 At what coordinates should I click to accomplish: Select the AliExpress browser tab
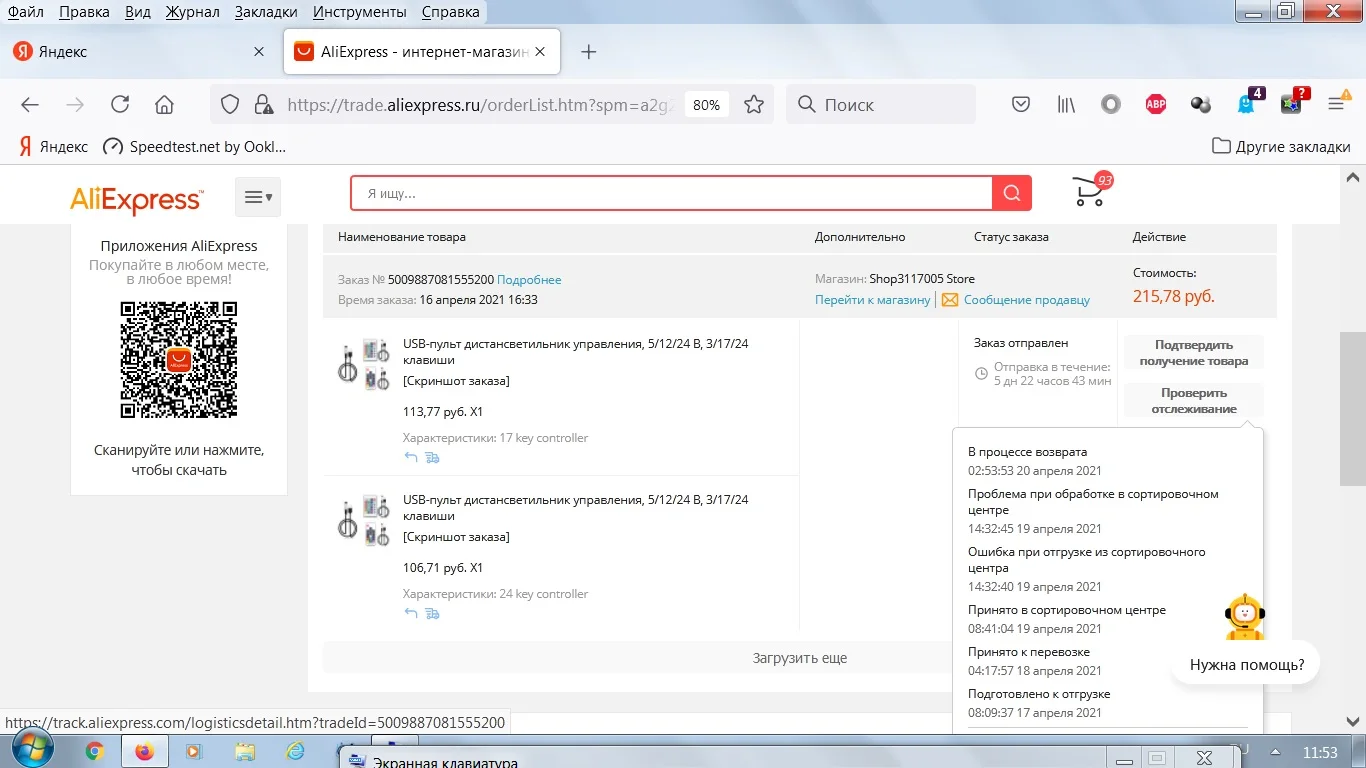[x=421, y=52]
